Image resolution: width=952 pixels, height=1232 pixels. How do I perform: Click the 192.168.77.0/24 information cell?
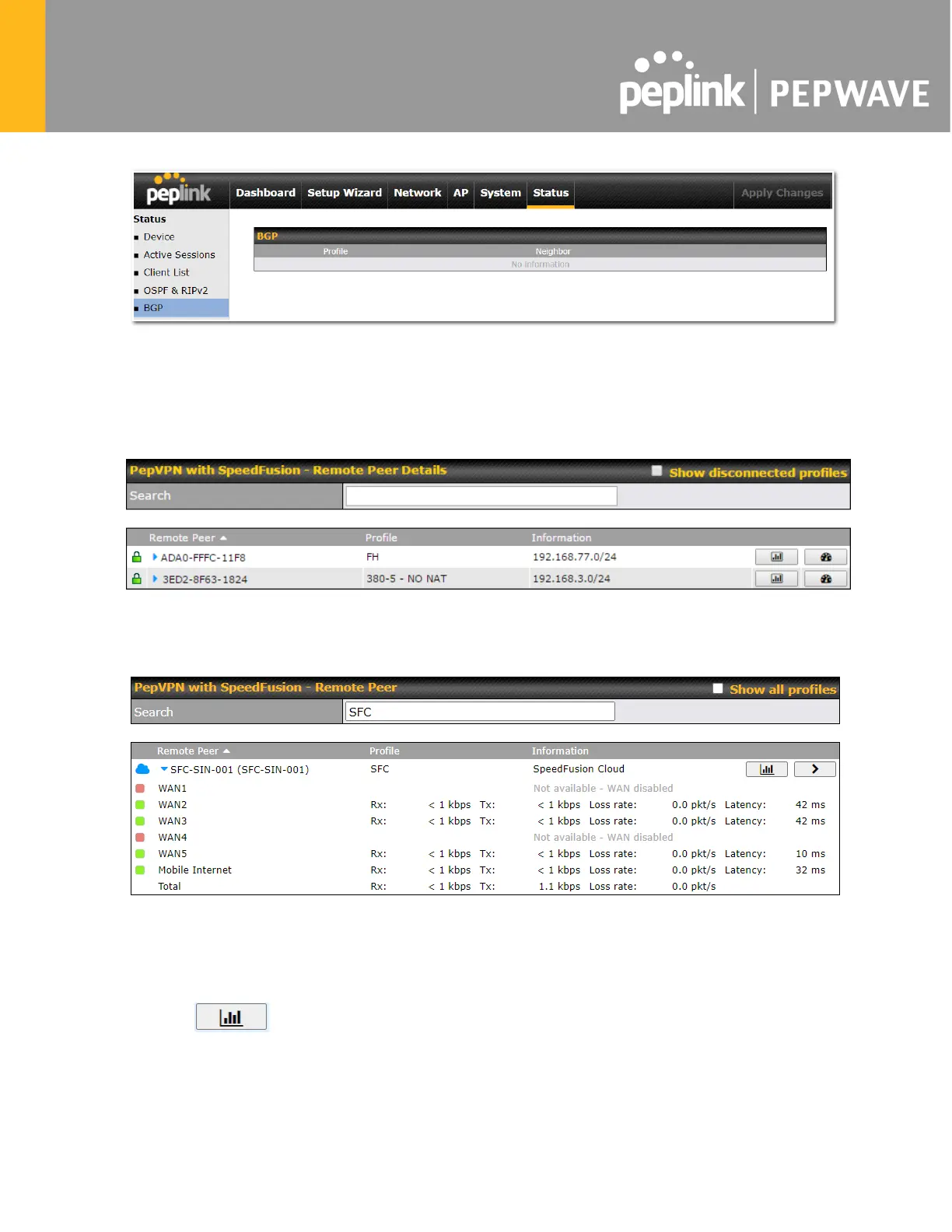pos(575,557)
